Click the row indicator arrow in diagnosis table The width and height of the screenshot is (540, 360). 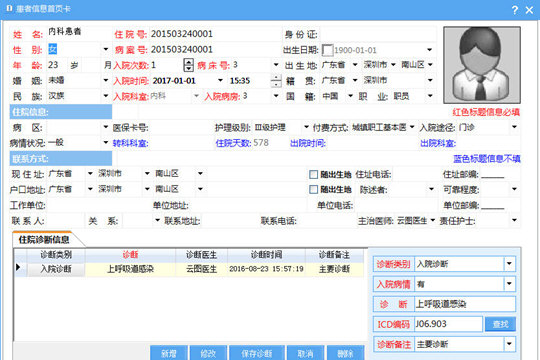coord(18,268)
